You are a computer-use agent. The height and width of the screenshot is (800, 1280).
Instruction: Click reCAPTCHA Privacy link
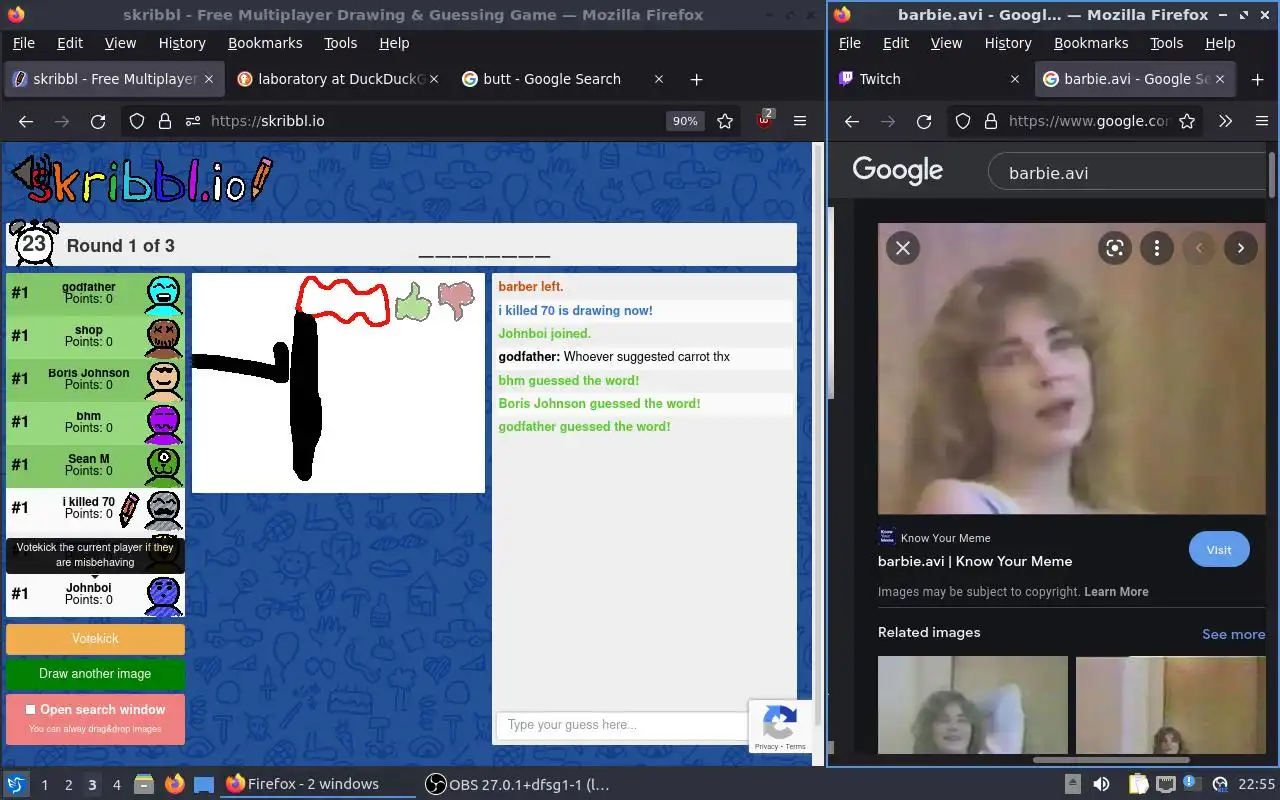click(766, 747)
